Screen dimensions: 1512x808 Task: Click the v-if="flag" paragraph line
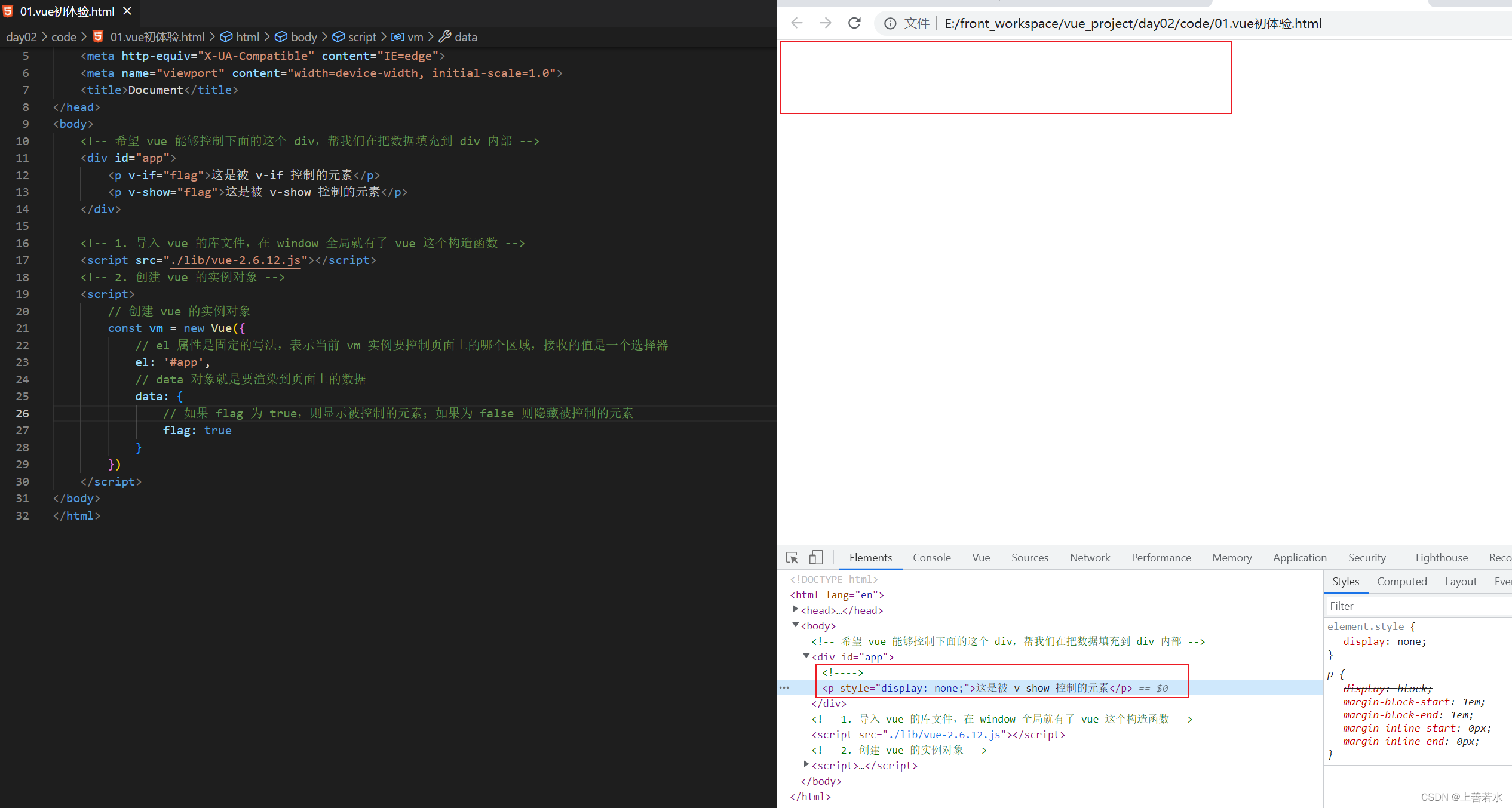tap(244, 175)
